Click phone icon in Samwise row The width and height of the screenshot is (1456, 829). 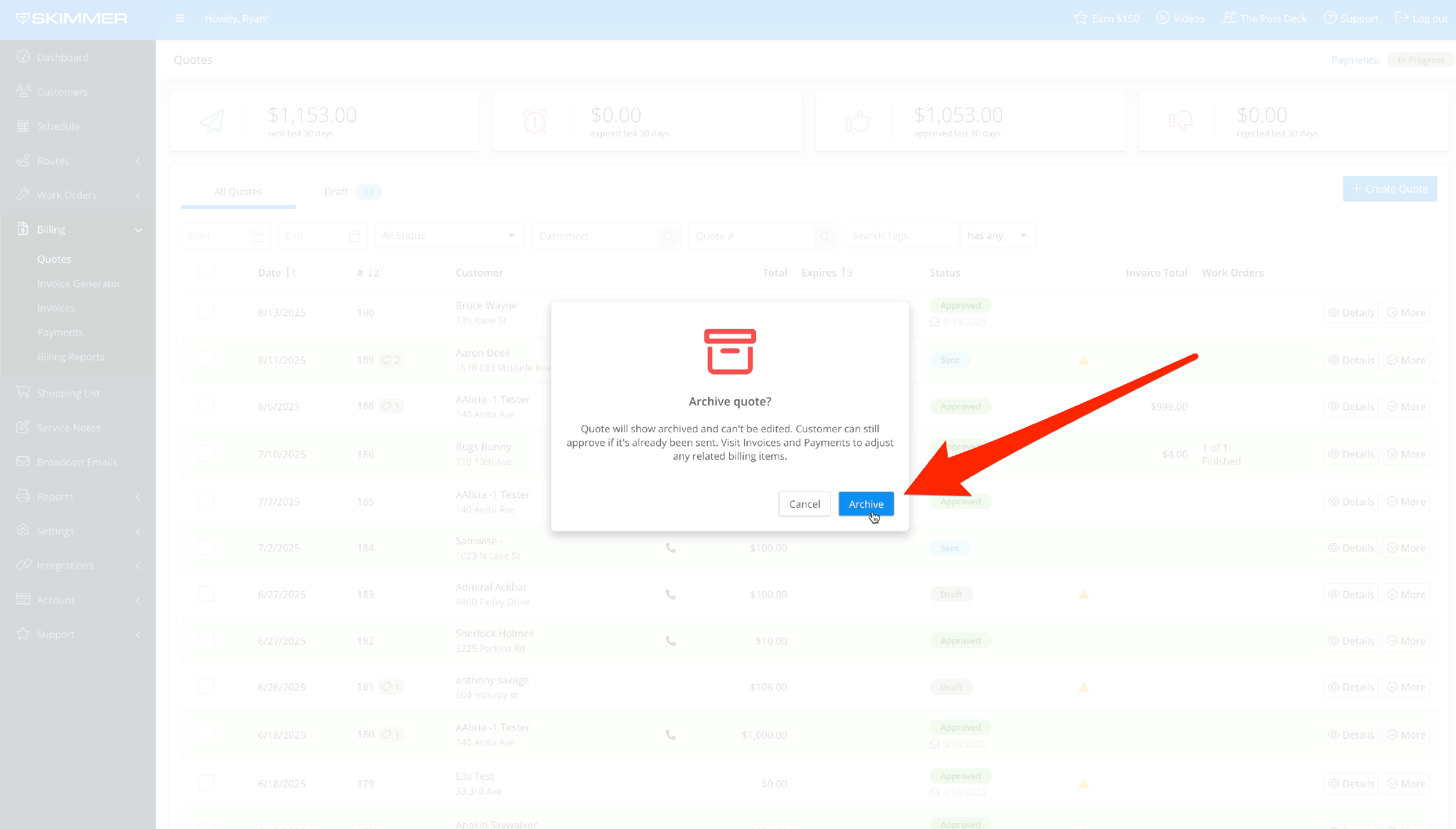click(x=670, y=548)
